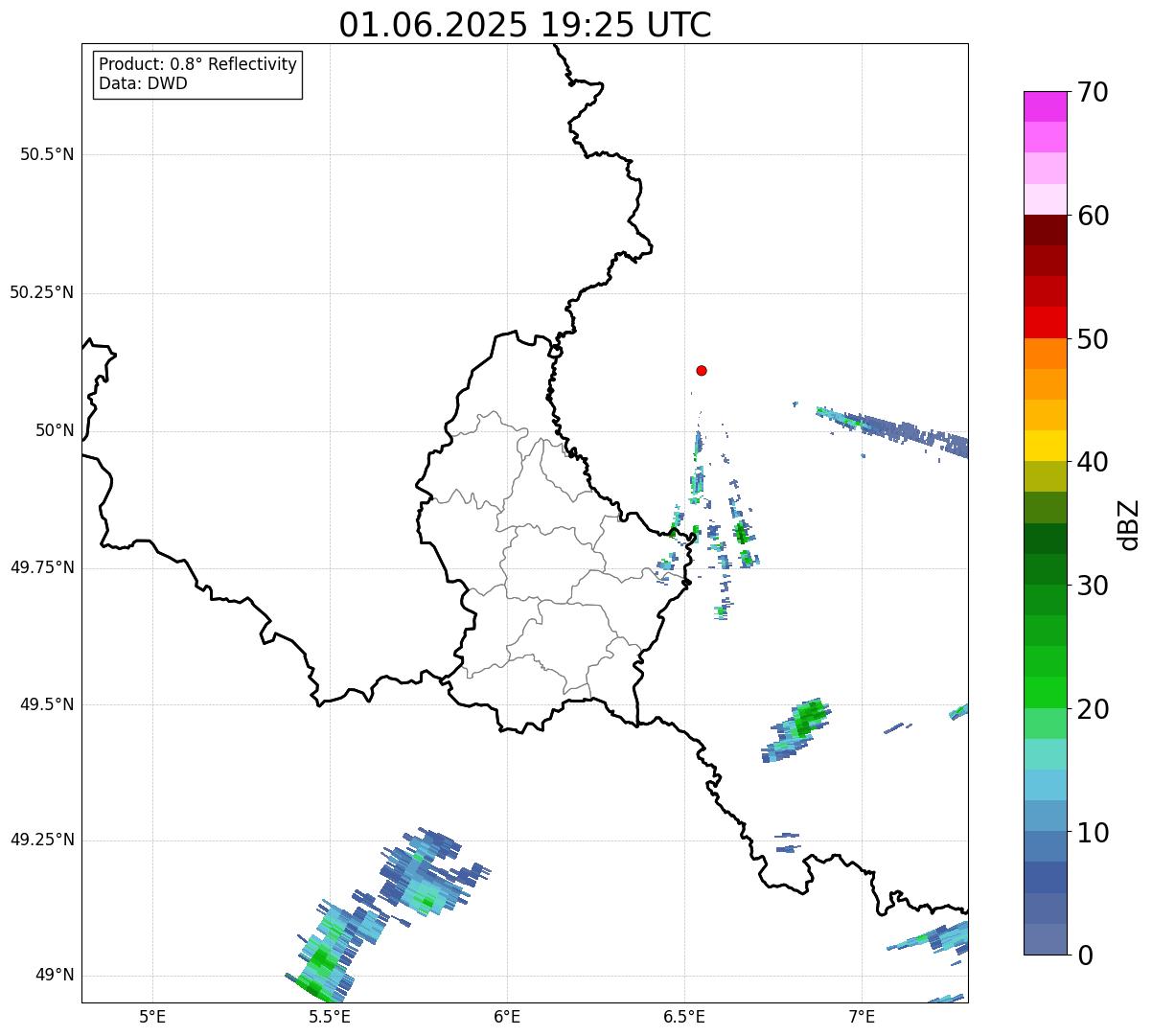Click the 49.5°N latitude label
The height and width of the screenshot is (1036, 1152).
tap(47, 704)
